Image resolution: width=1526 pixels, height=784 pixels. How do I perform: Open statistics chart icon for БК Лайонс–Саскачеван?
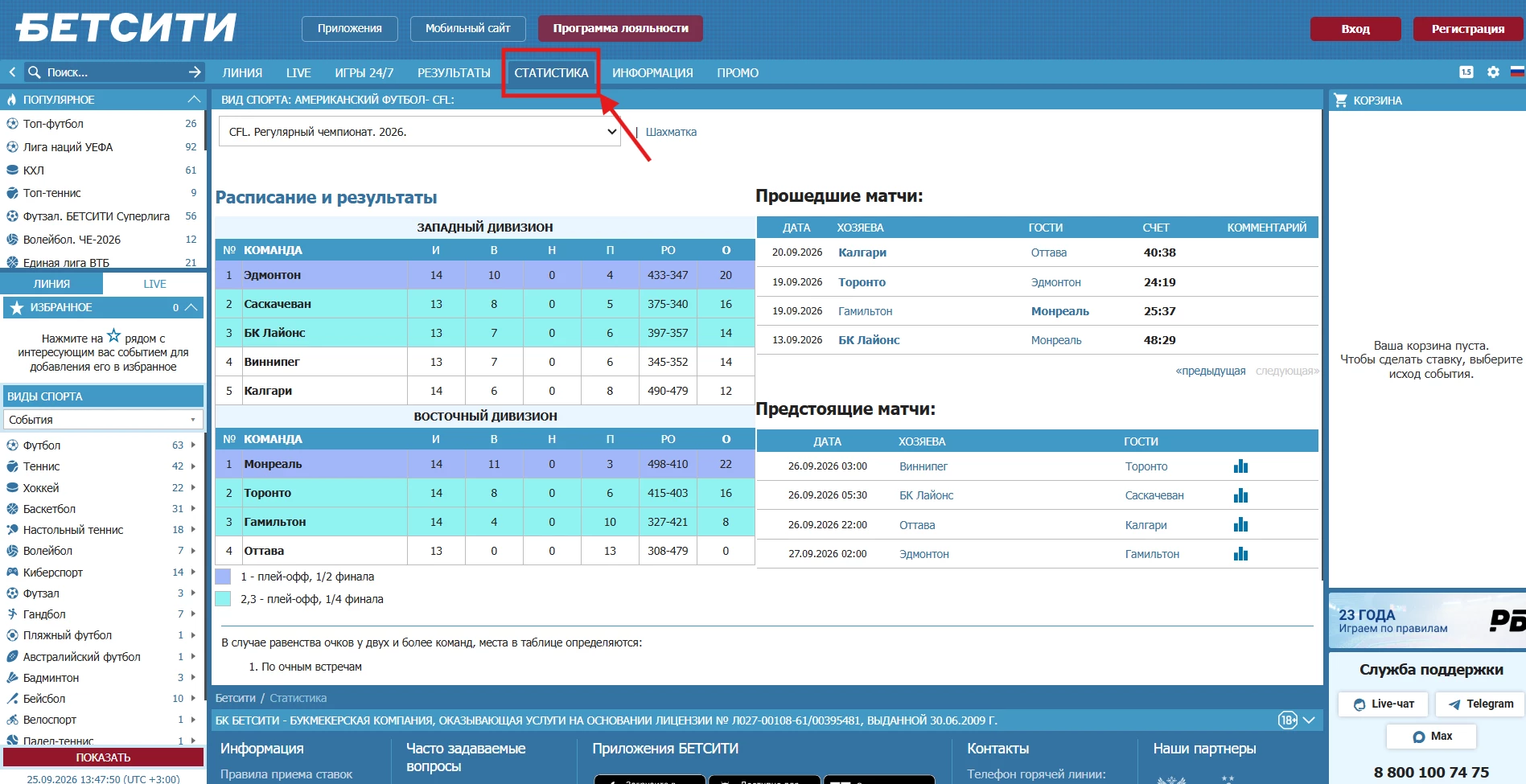tap(1240, 495)
